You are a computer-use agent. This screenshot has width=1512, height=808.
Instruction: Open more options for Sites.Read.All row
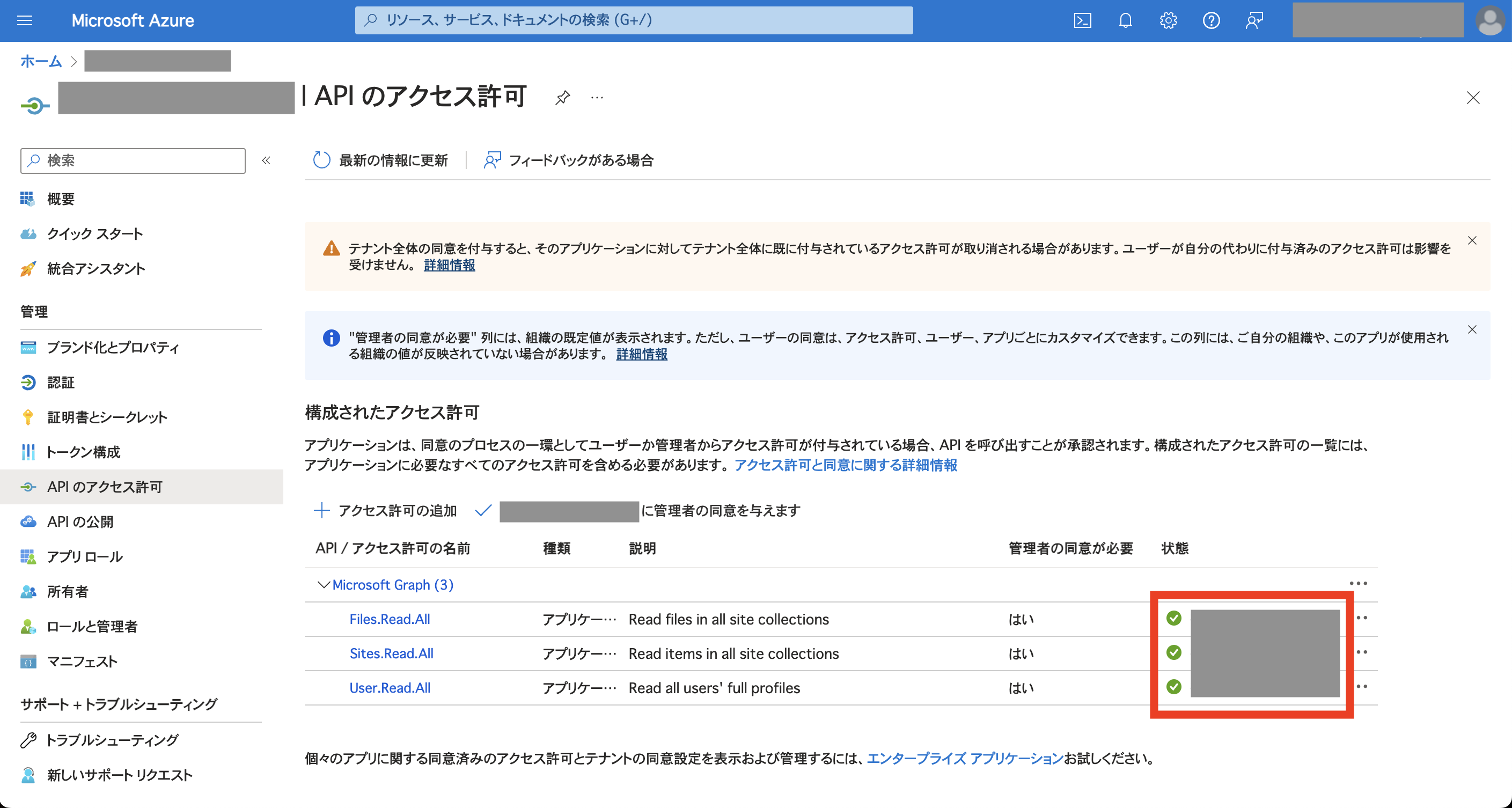[x=1362, y=652]
